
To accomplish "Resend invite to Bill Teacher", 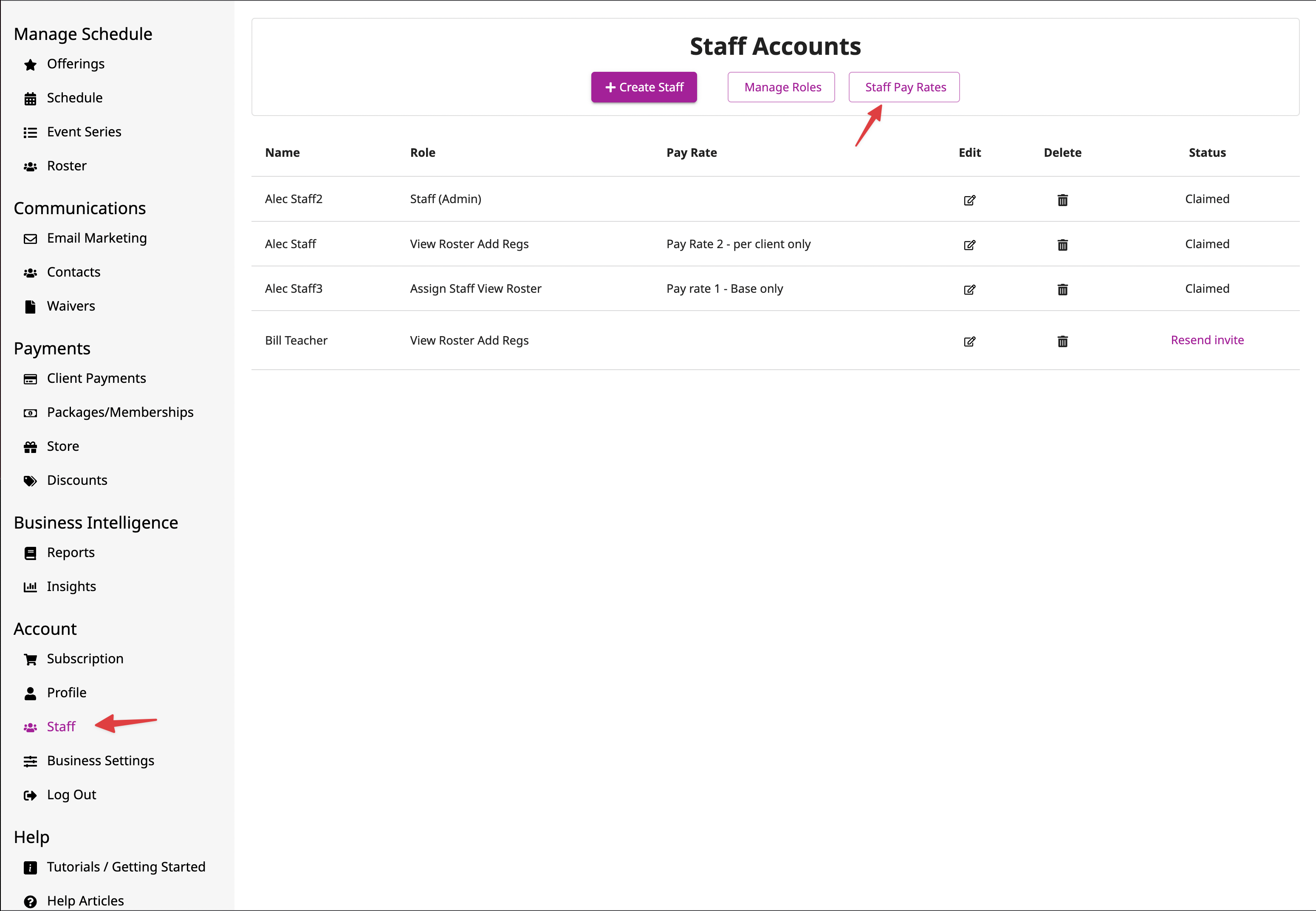I will (1207, 340).
